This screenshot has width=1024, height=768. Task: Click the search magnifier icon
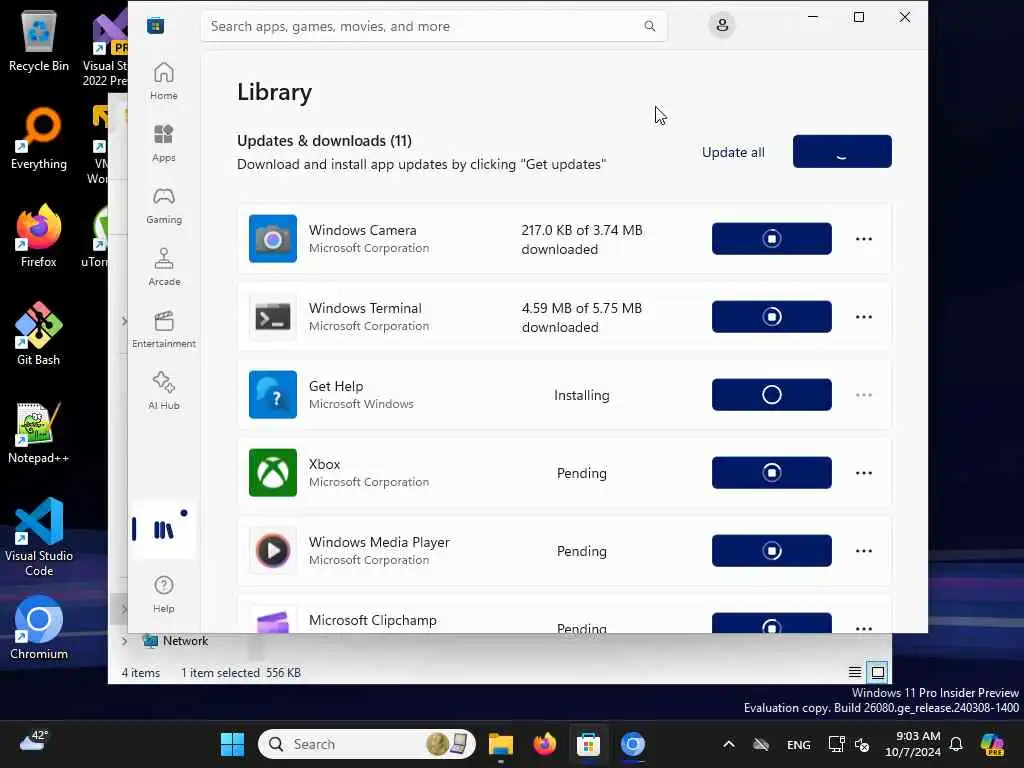tap(649, 26)
